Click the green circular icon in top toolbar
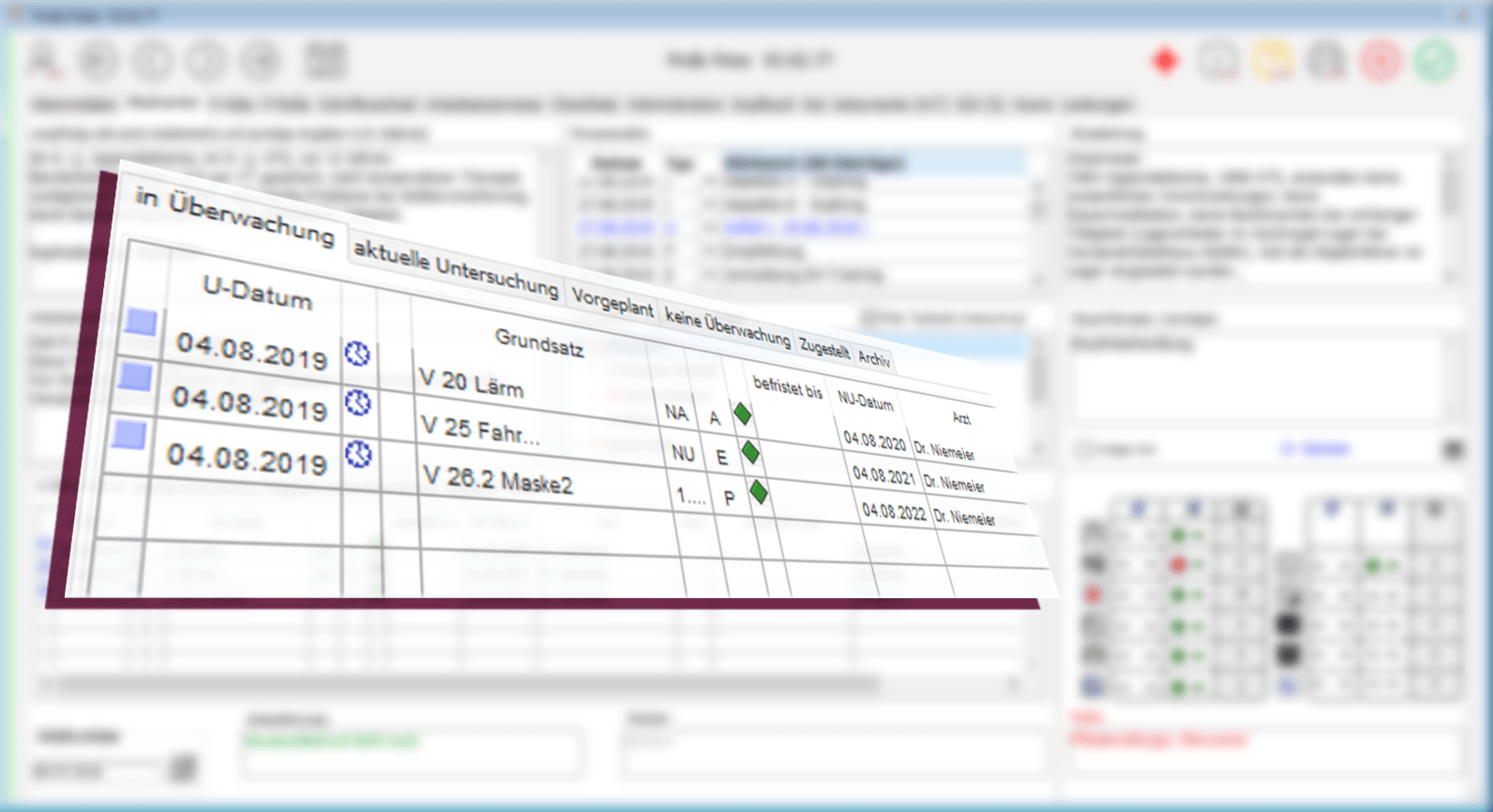This screenshot has height=812, width=1493. point(1435,61)
